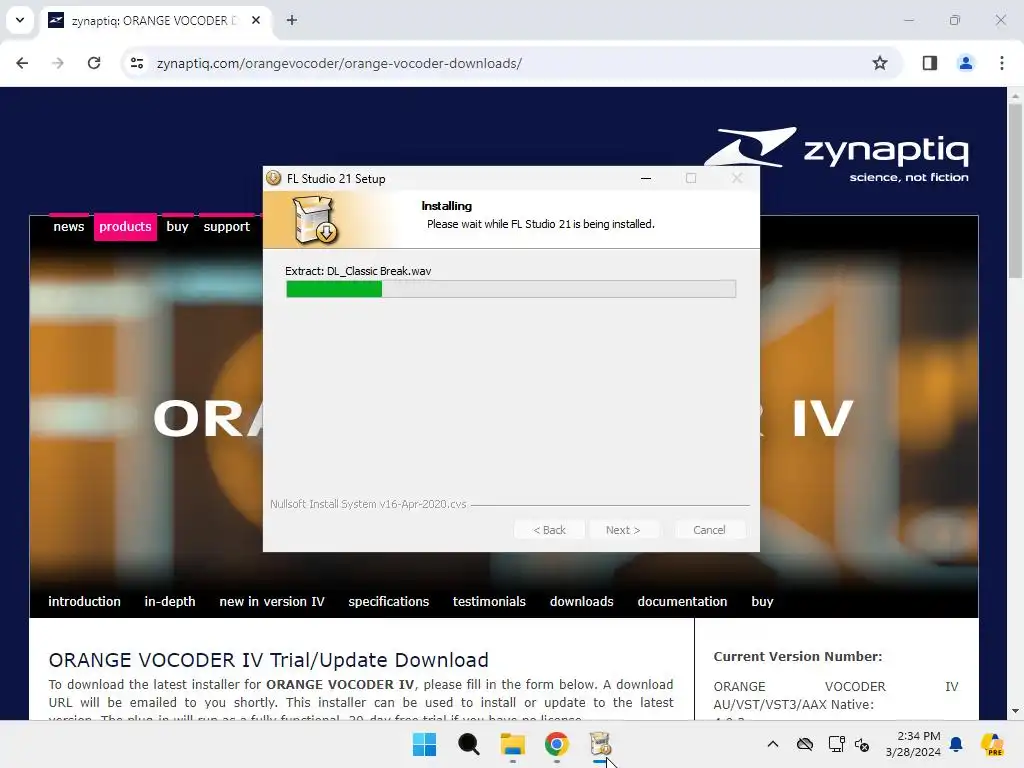Close the zynaptiq browser tab
Screen dimensions: 1024x768
tap(256, 20)
